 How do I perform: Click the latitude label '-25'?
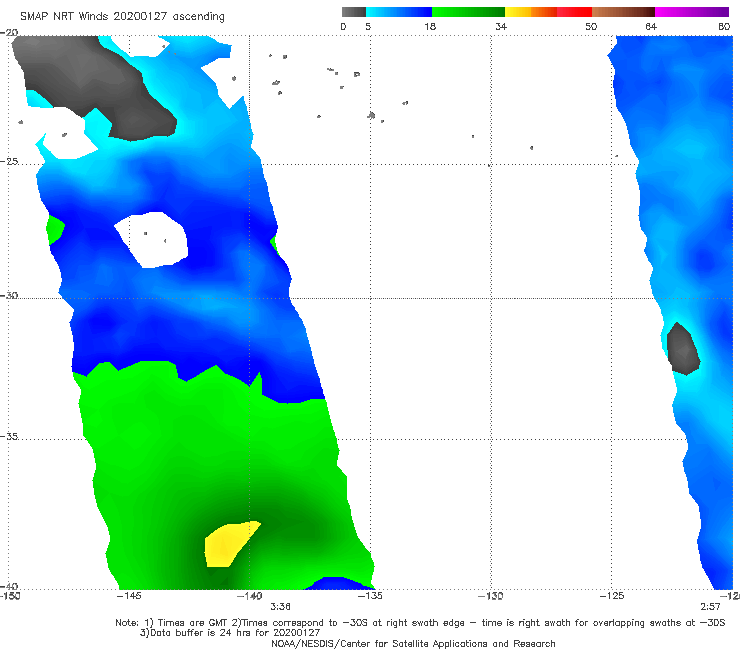9,161
